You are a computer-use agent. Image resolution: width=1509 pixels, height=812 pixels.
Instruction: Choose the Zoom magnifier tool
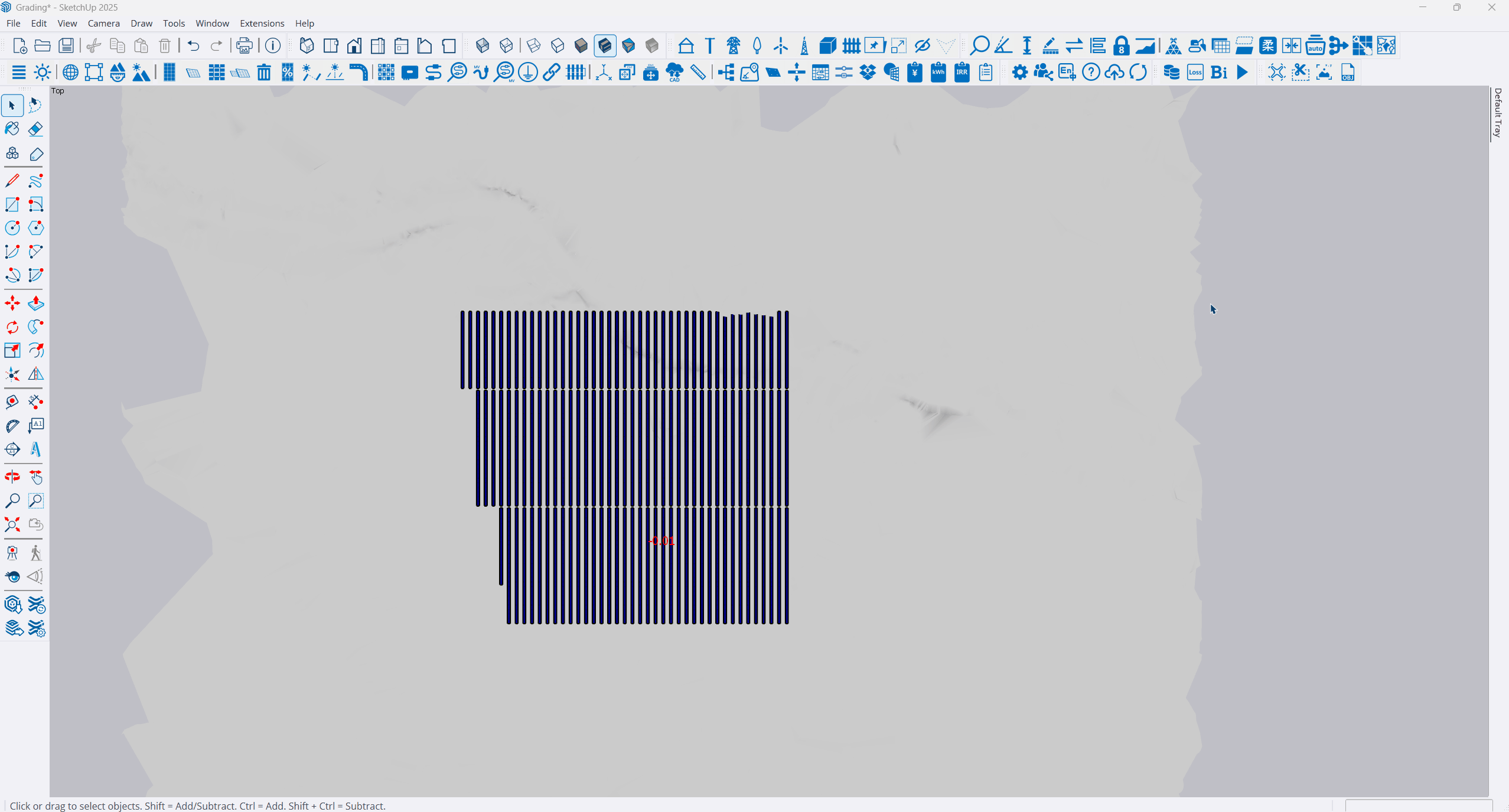click(12, 501)
